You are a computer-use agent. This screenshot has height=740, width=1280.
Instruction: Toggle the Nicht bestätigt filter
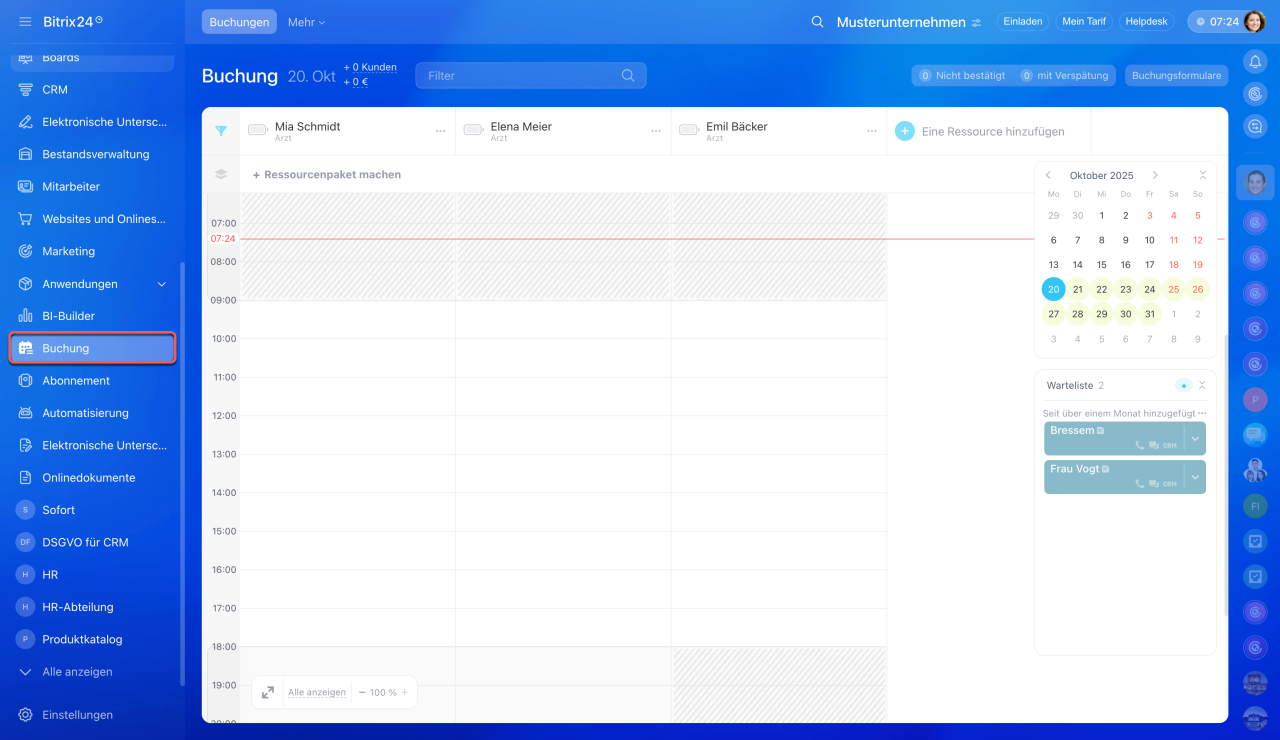tap(961, 75)
